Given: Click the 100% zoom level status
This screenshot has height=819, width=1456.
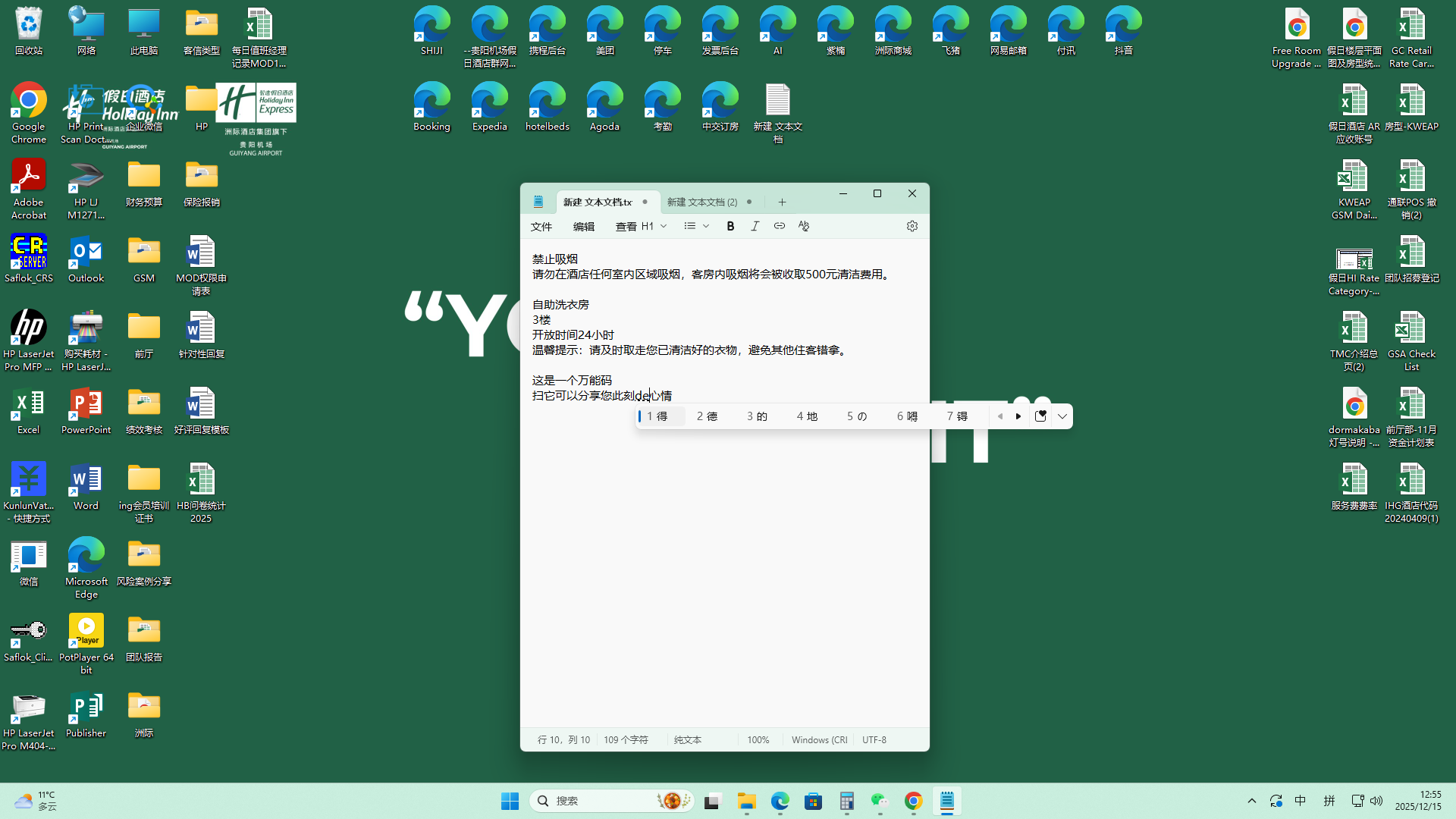Looking at the screenshot, I should tap(758, 740).
